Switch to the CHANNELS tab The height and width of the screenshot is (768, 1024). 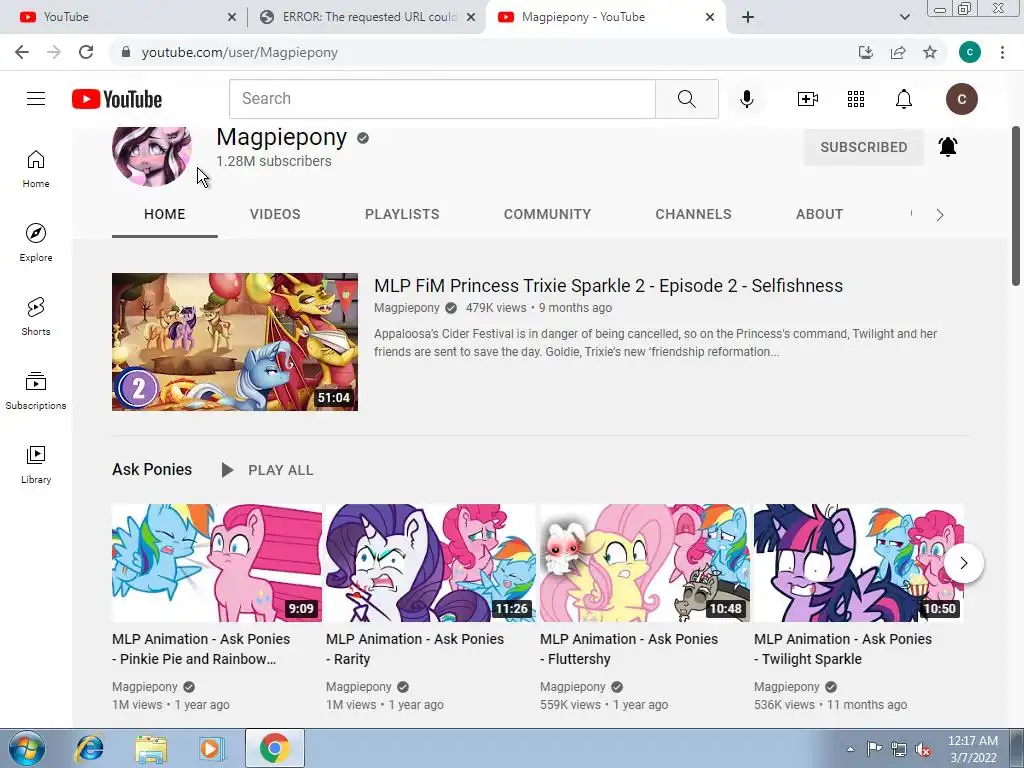(x=694, y=214)
